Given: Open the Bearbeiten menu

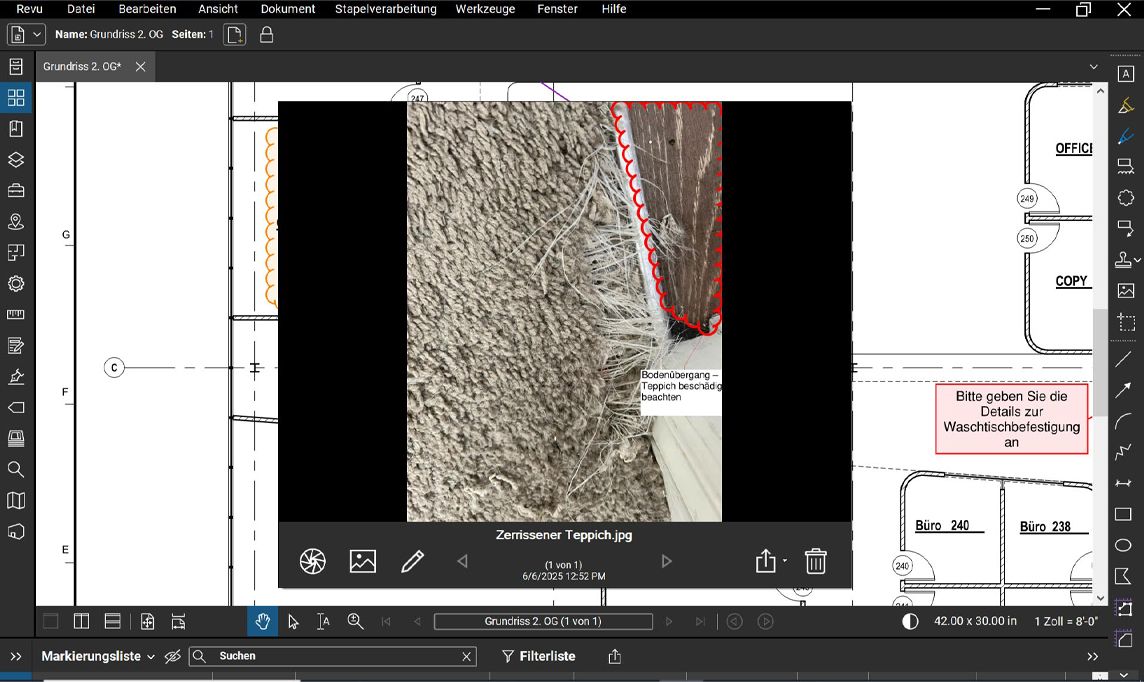Looking at the screenshot, I should click(147, 9).
